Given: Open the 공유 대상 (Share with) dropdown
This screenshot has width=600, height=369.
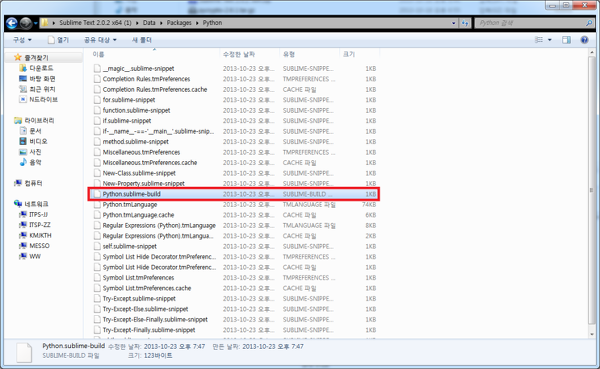Looking at the screenshot, I should pyautogui.click(x=100, y=40).
